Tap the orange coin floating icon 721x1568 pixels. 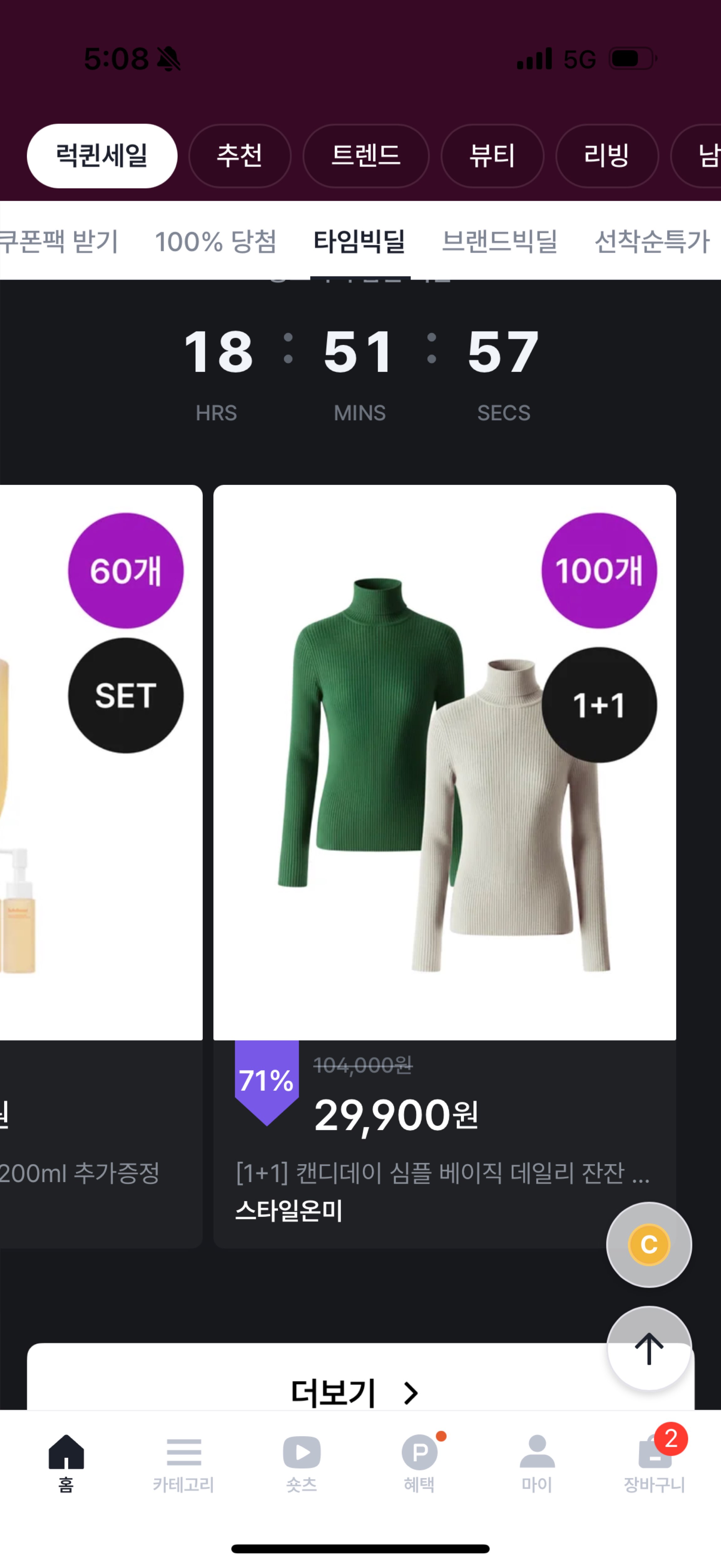[649, 1244]
